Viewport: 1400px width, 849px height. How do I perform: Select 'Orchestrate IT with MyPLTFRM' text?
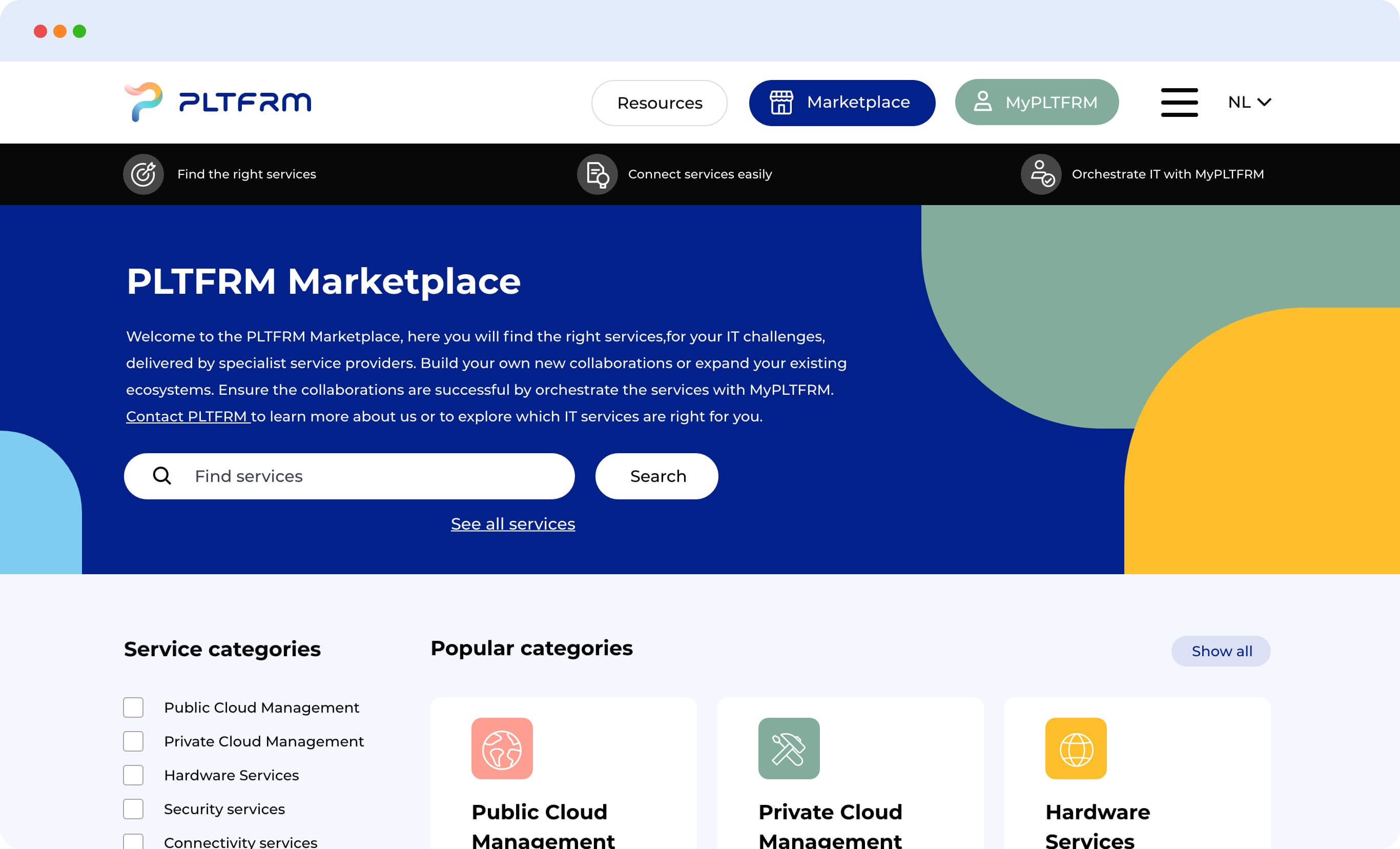tap(1168, 174)
